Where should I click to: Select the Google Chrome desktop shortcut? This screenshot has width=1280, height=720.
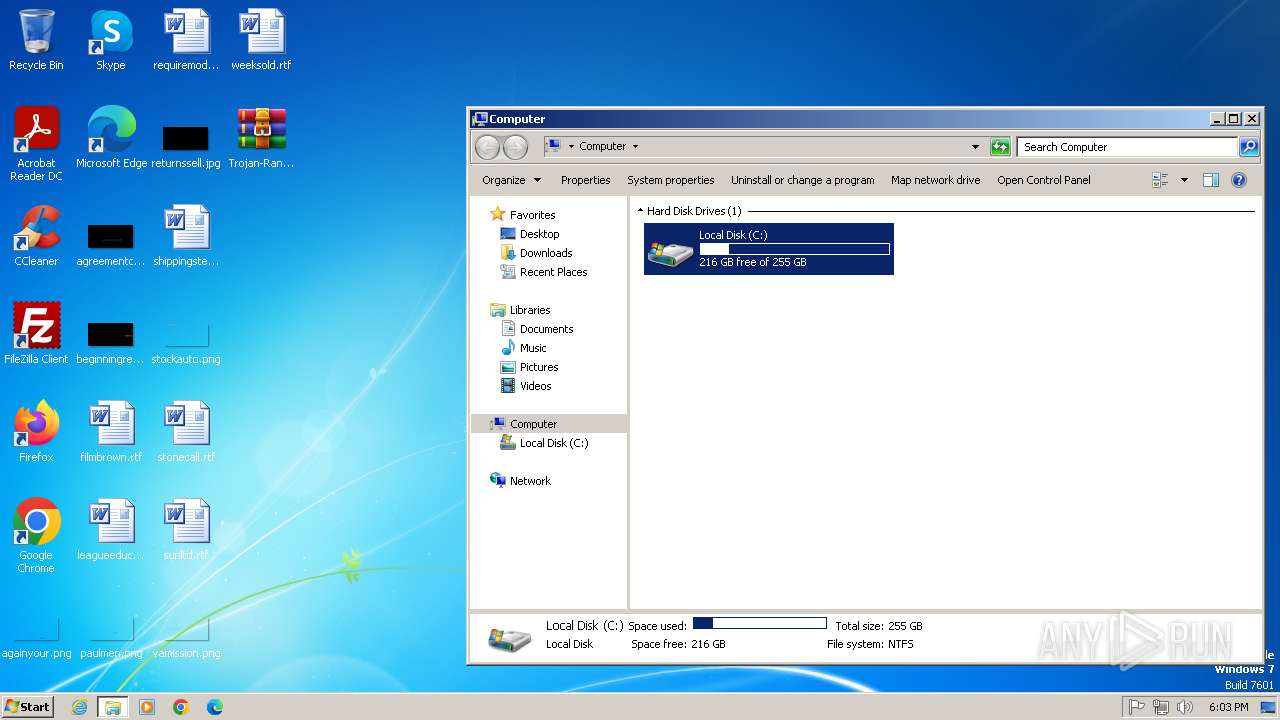coord(36,536)
